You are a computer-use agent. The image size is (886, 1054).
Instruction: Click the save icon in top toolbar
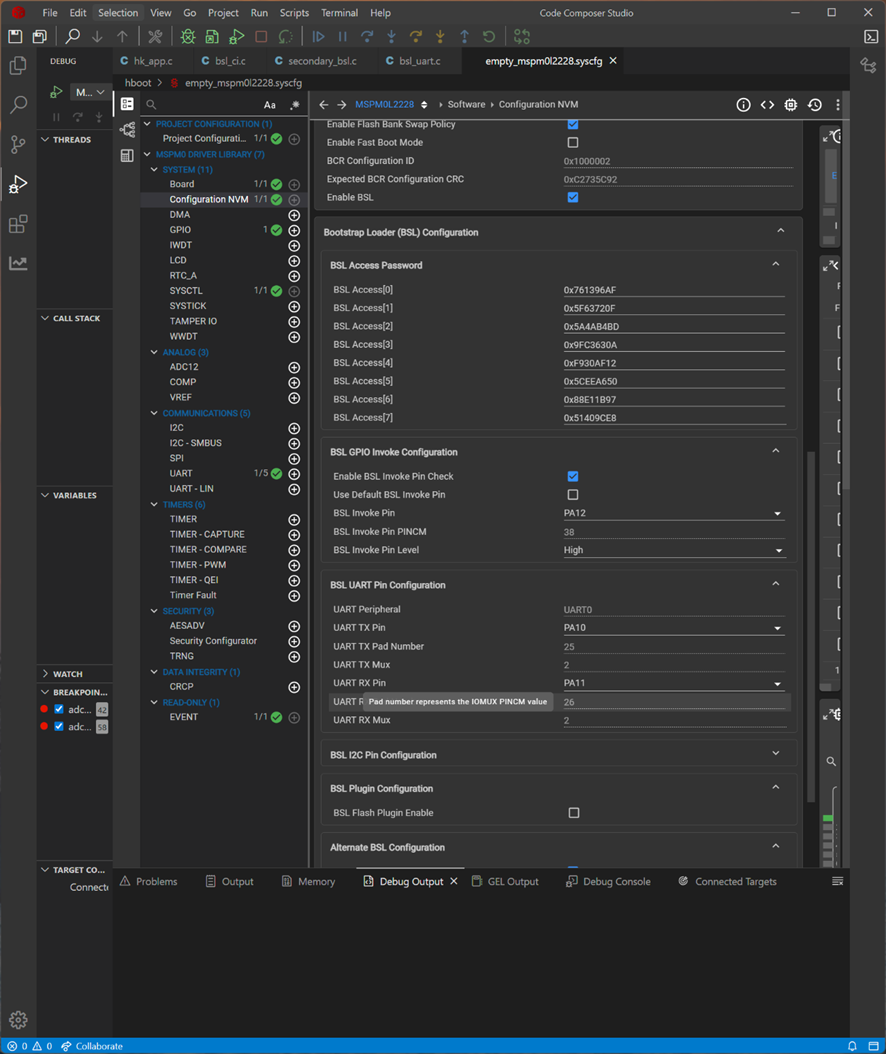point(15,37)
